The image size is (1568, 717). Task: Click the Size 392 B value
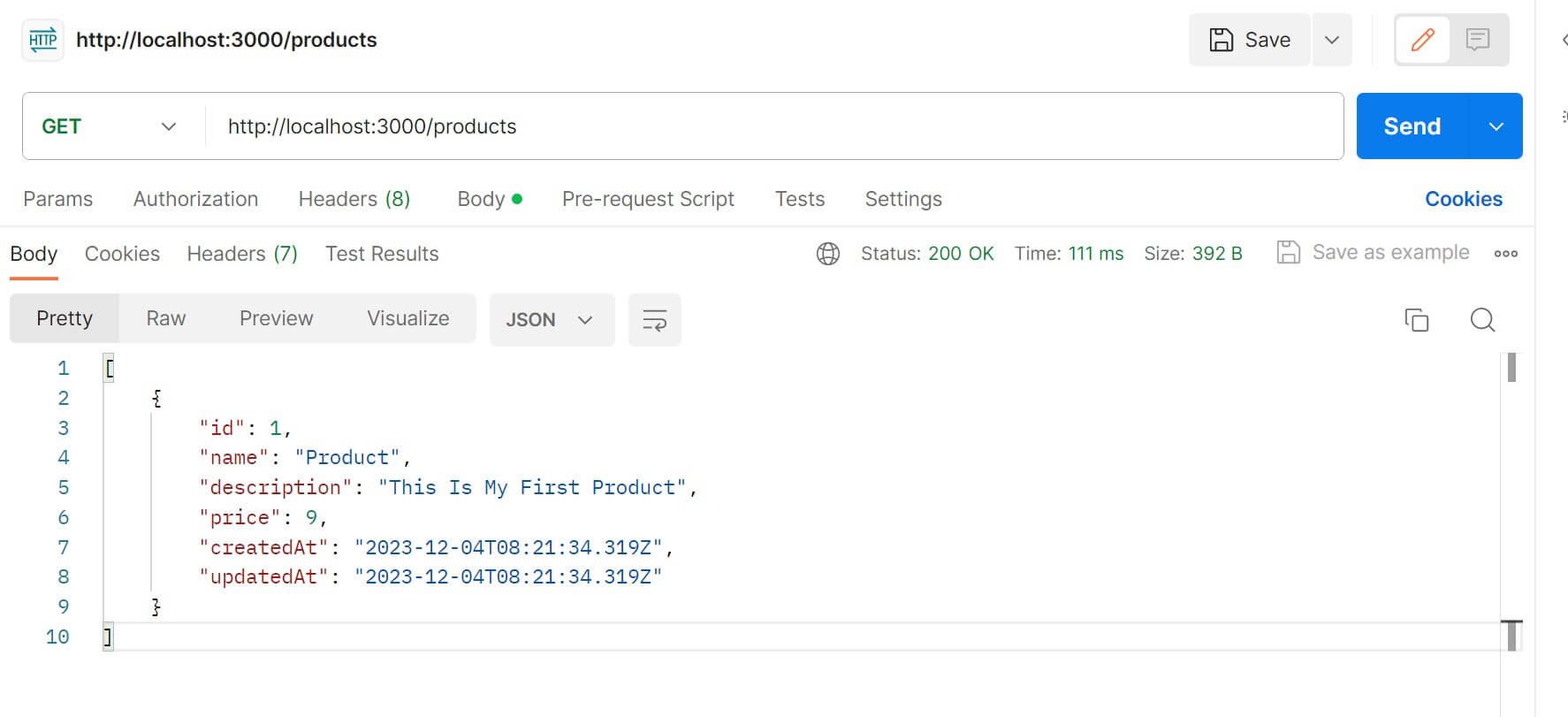point(1217,254)
